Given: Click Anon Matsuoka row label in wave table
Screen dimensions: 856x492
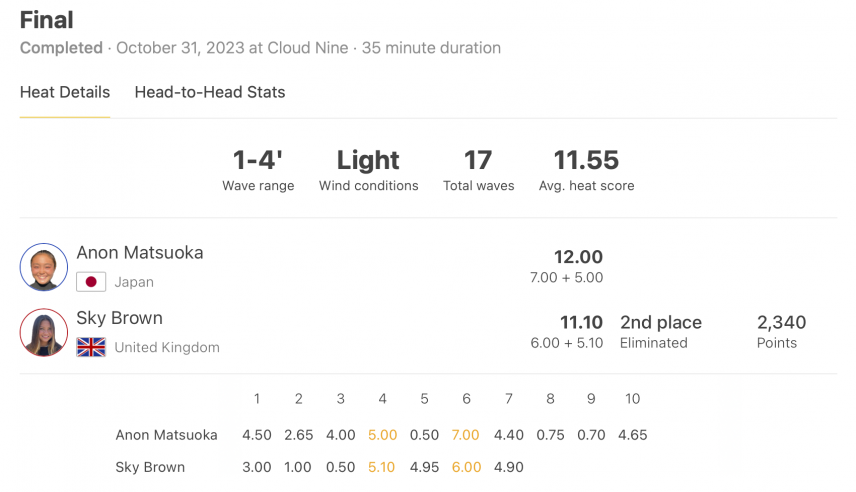Looking at the screenshot, I should point(167,435).
